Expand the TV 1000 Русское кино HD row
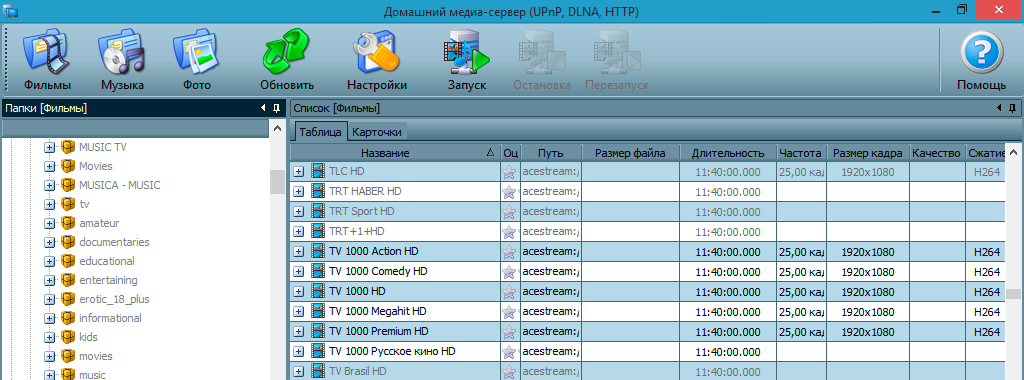 pyautogui.click(x=298, y=351)
